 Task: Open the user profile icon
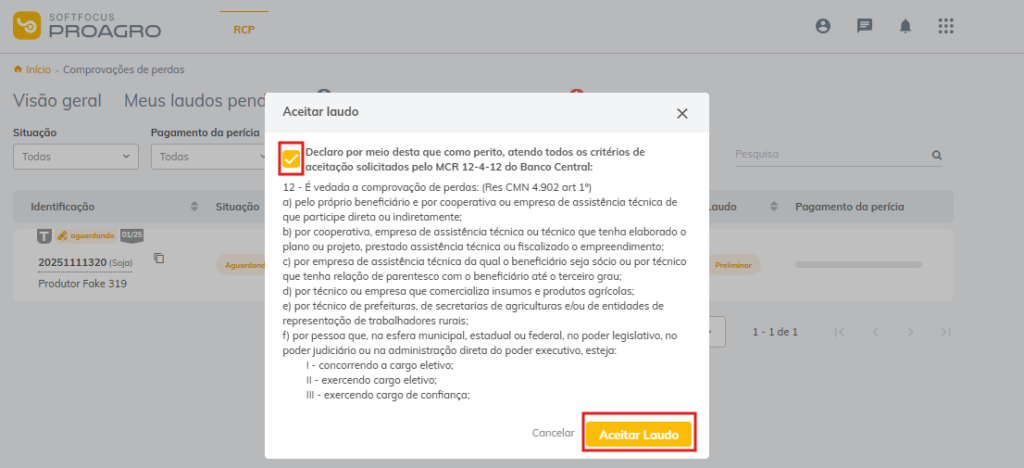[823, 26]
